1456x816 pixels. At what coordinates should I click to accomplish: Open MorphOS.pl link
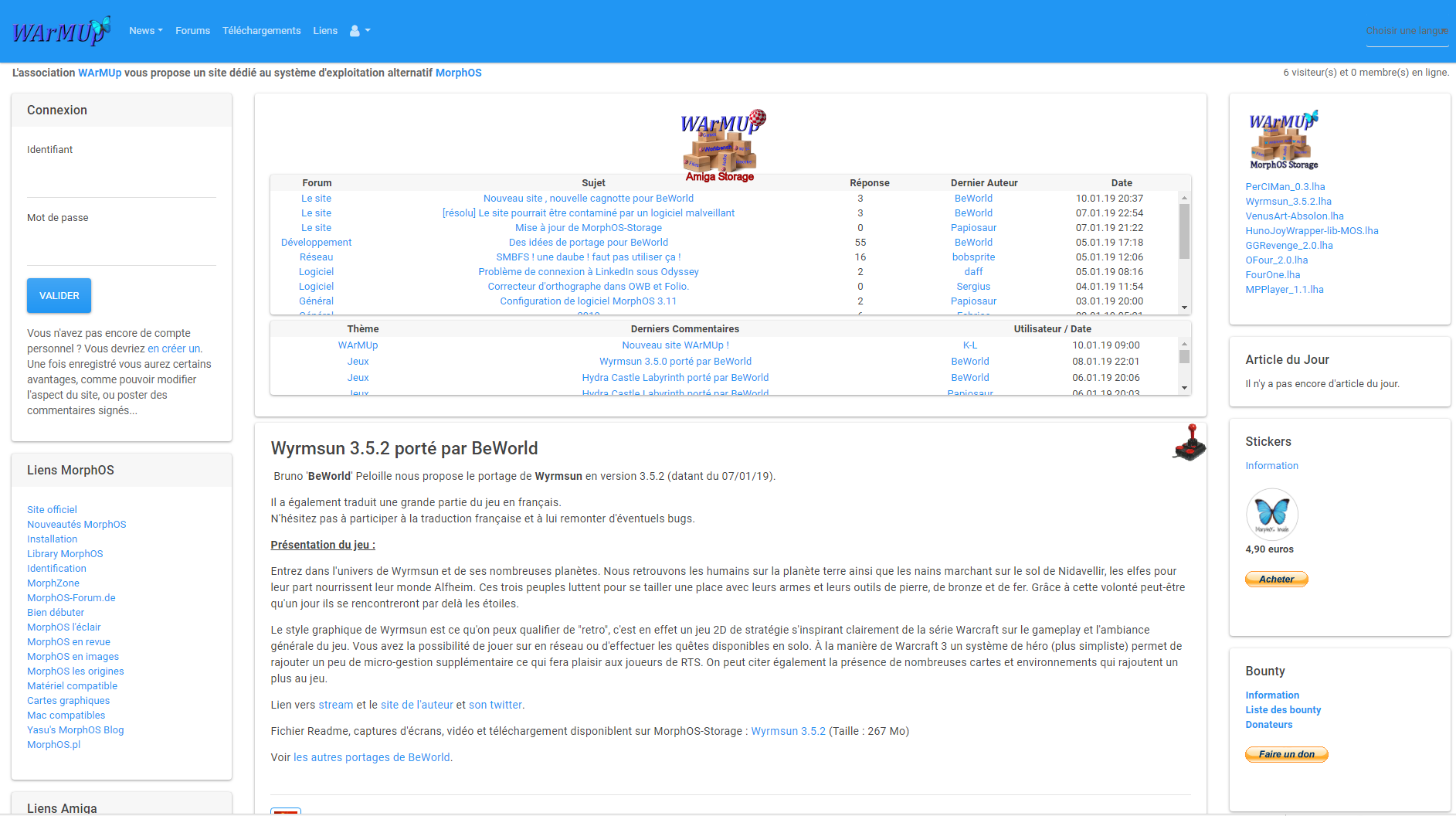pyautogui.click(x=53, y=745)
